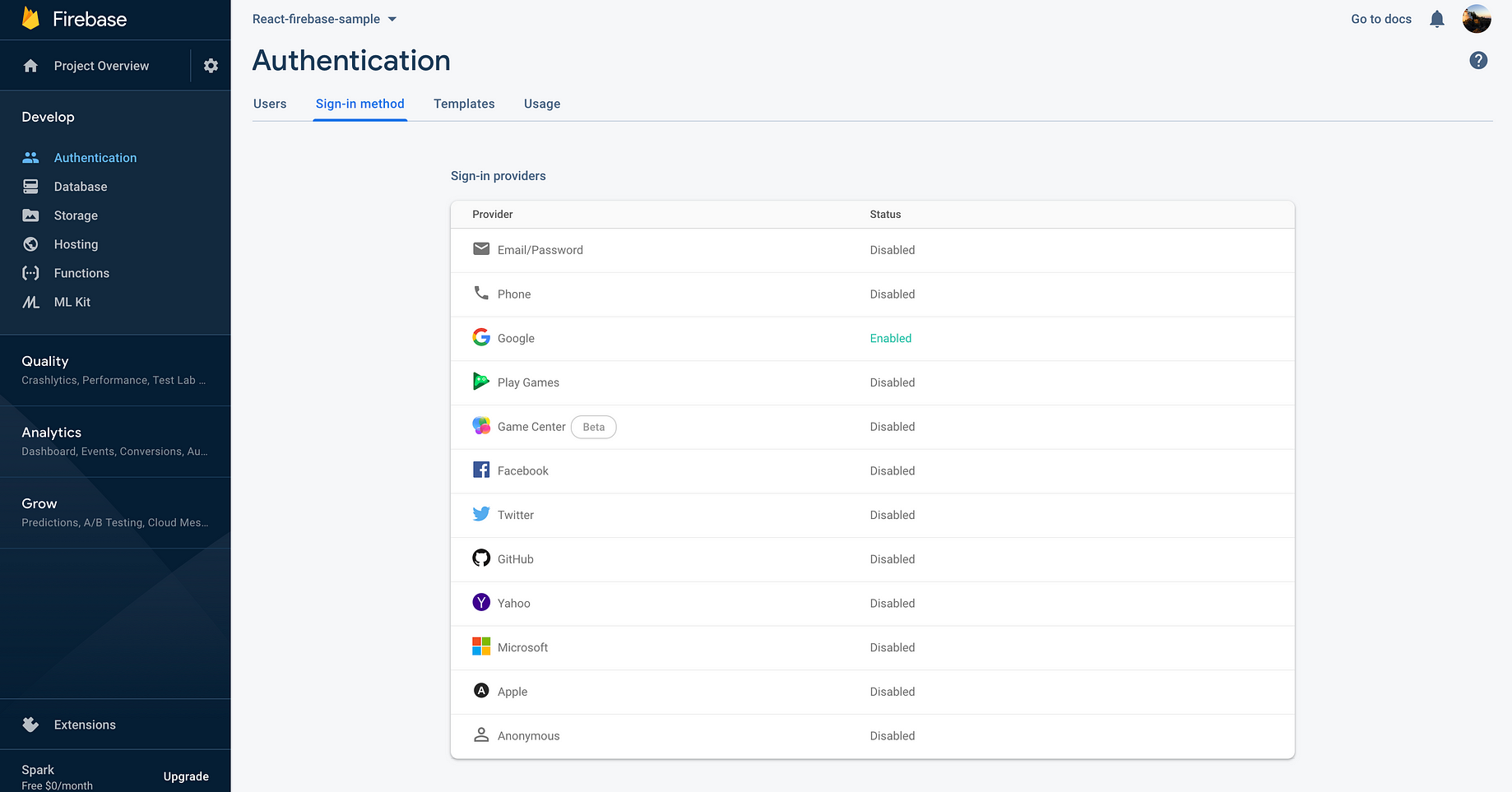Click the Facebook provider name

tap(523, 470)
